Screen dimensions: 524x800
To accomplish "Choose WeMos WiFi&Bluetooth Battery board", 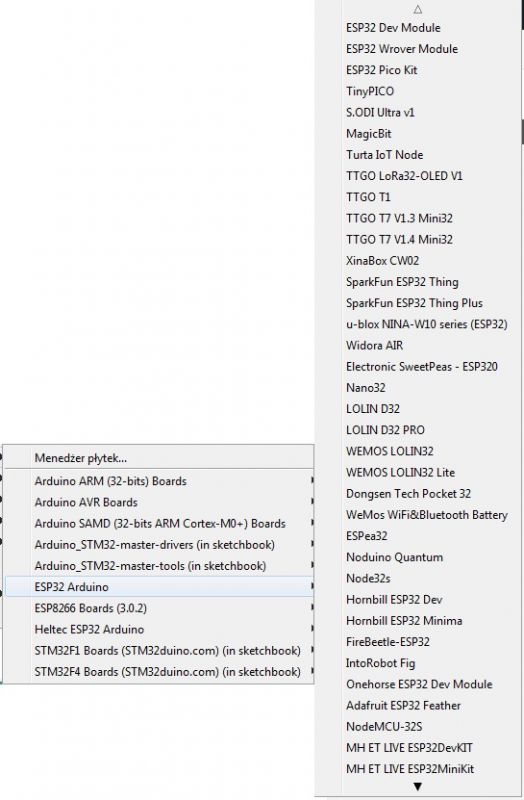I will tap(418, 515).
